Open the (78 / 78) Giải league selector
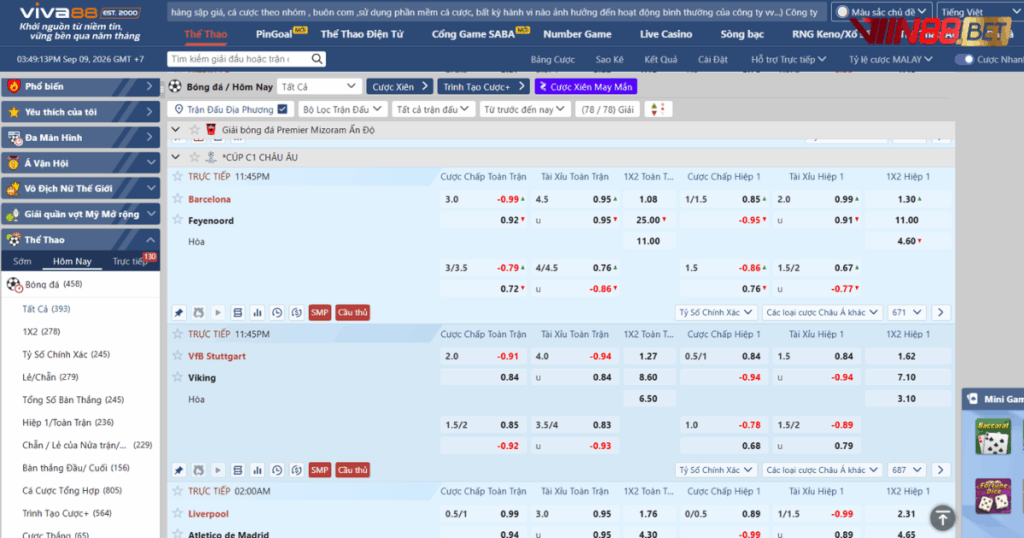Viewport: 1024px width, 538px height. [x=607, y=109]
